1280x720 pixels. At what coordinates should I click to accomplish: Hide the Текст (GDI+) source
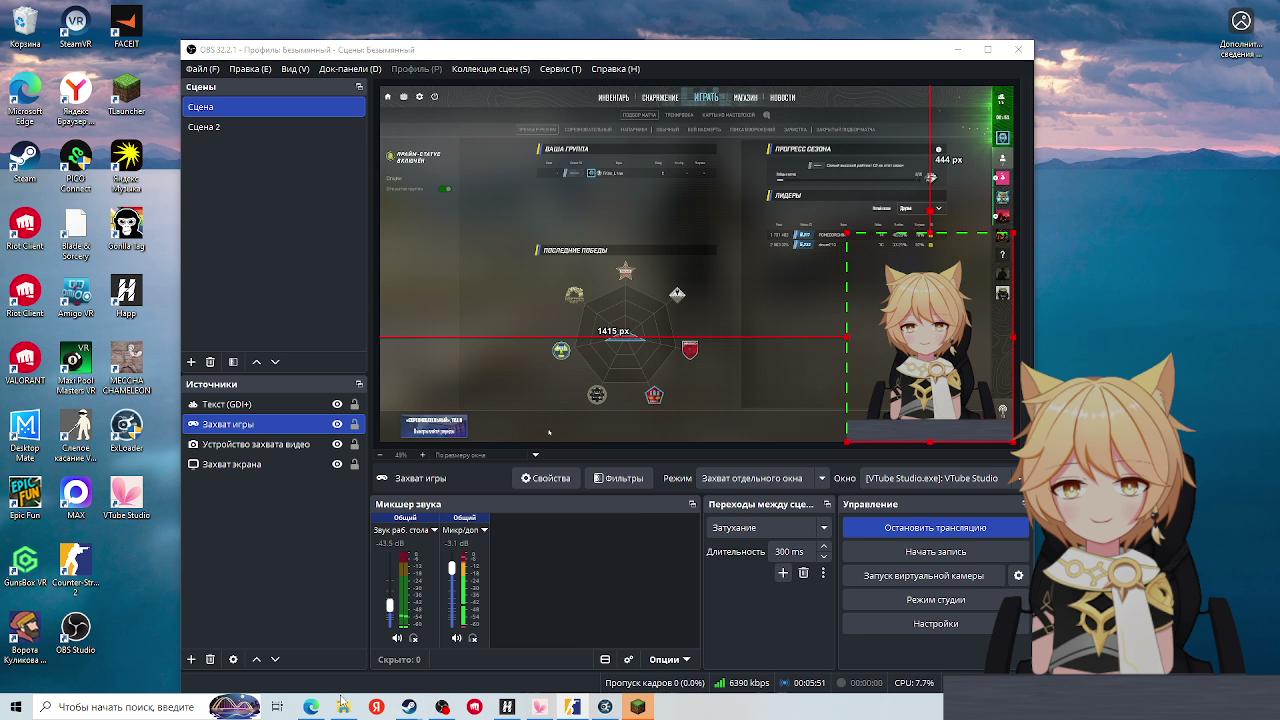click(337, 404)
